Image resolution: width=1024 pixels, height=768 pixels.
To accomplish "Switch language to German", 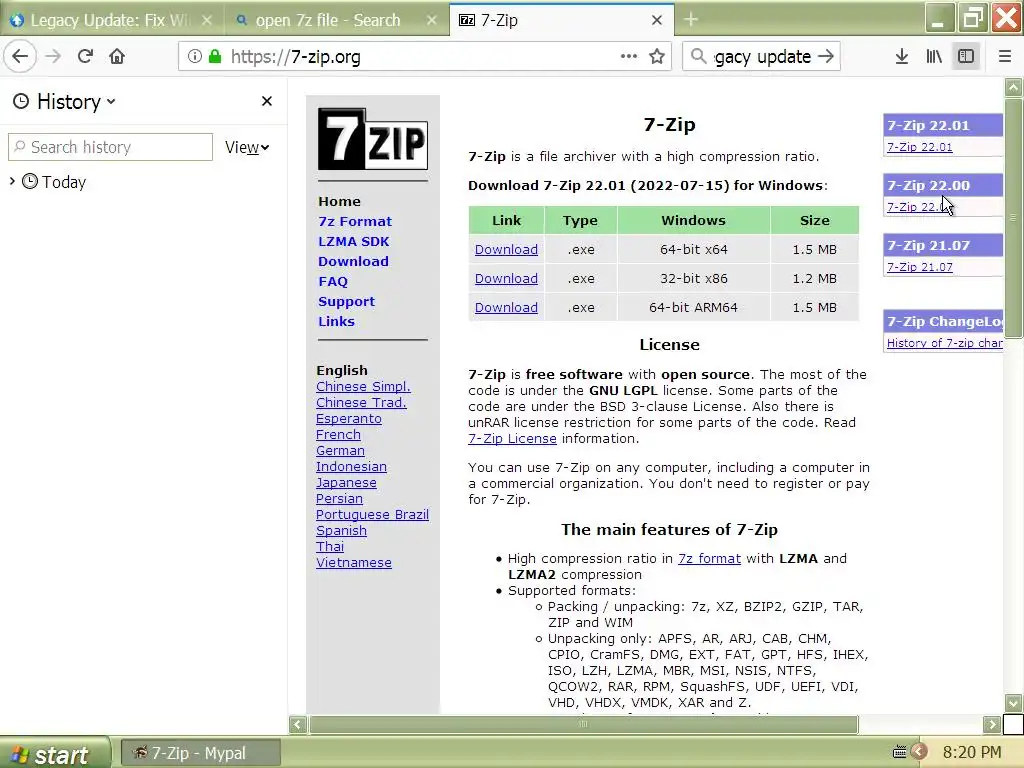I will 340,451.
